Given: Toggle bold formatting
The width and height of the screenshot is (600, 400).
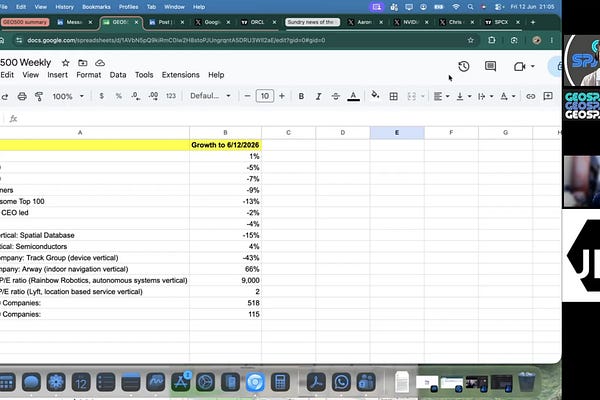Looking at the screenshot, I should pyautogui.click(x=301, y=96).
